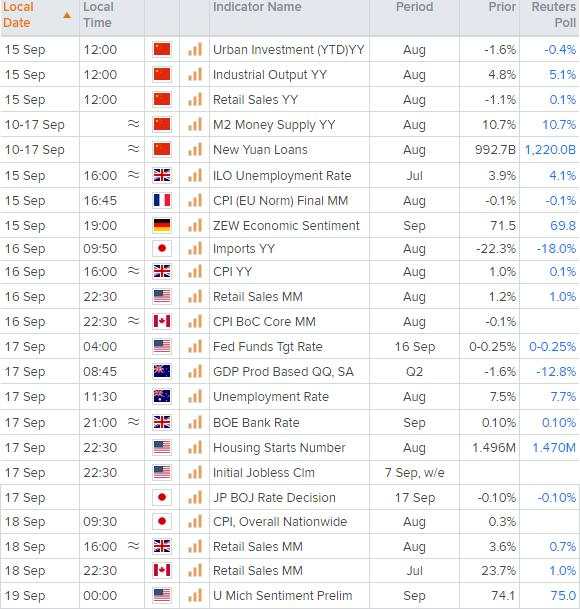Viewport: 580px width, 609px height.
Task: Sort by Local Date column arrow
Action: coord(67,15)
